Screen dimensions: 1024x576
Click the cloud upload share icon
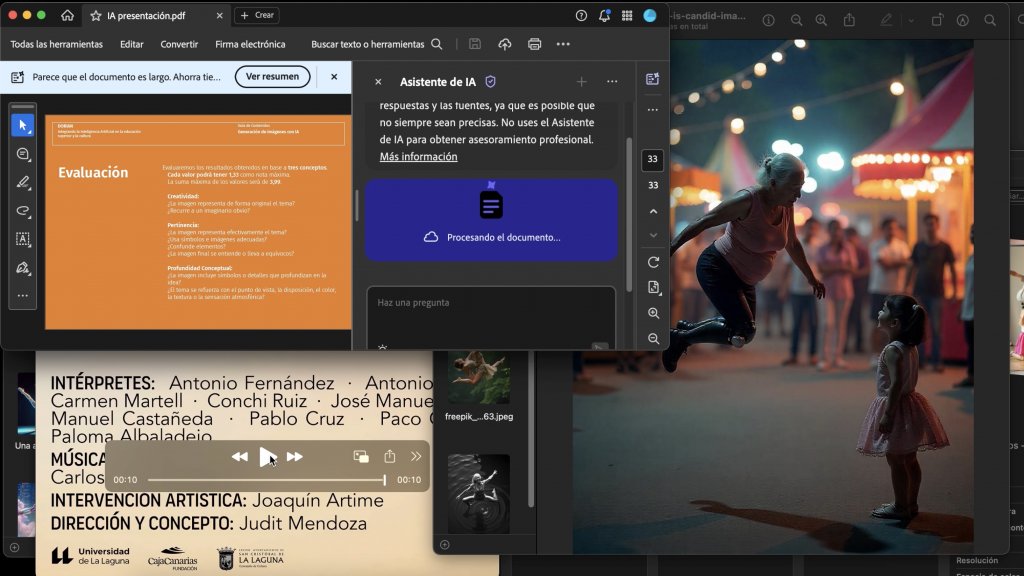(x=504, y=44)
